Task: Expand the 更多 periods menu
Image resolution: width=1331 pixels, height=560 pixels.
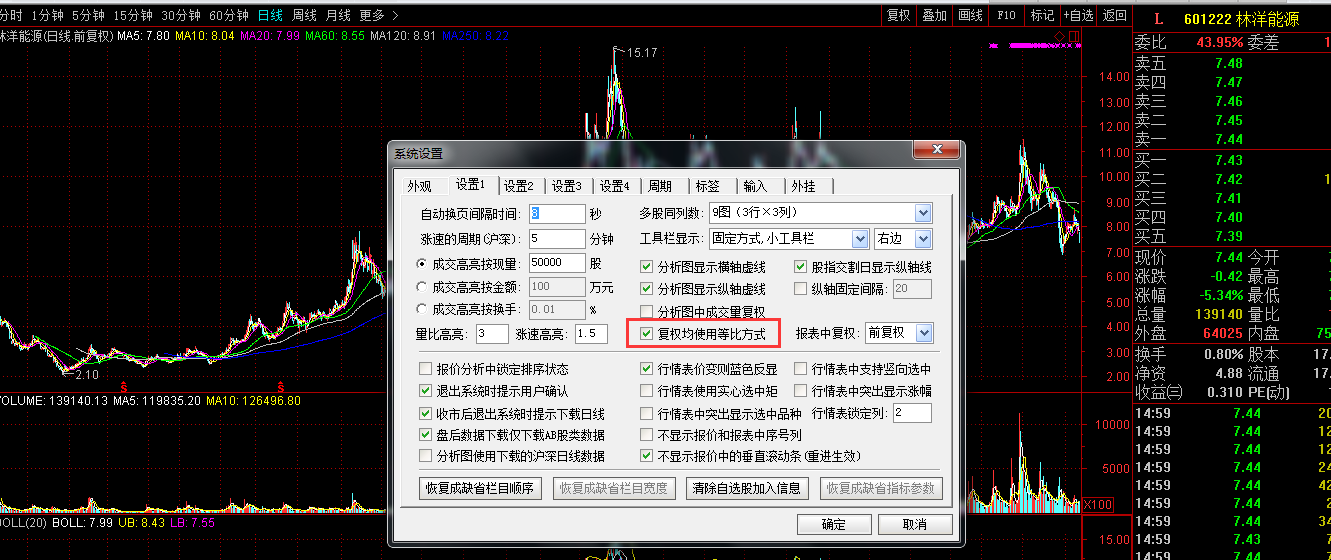Action: tap(379, 15)
